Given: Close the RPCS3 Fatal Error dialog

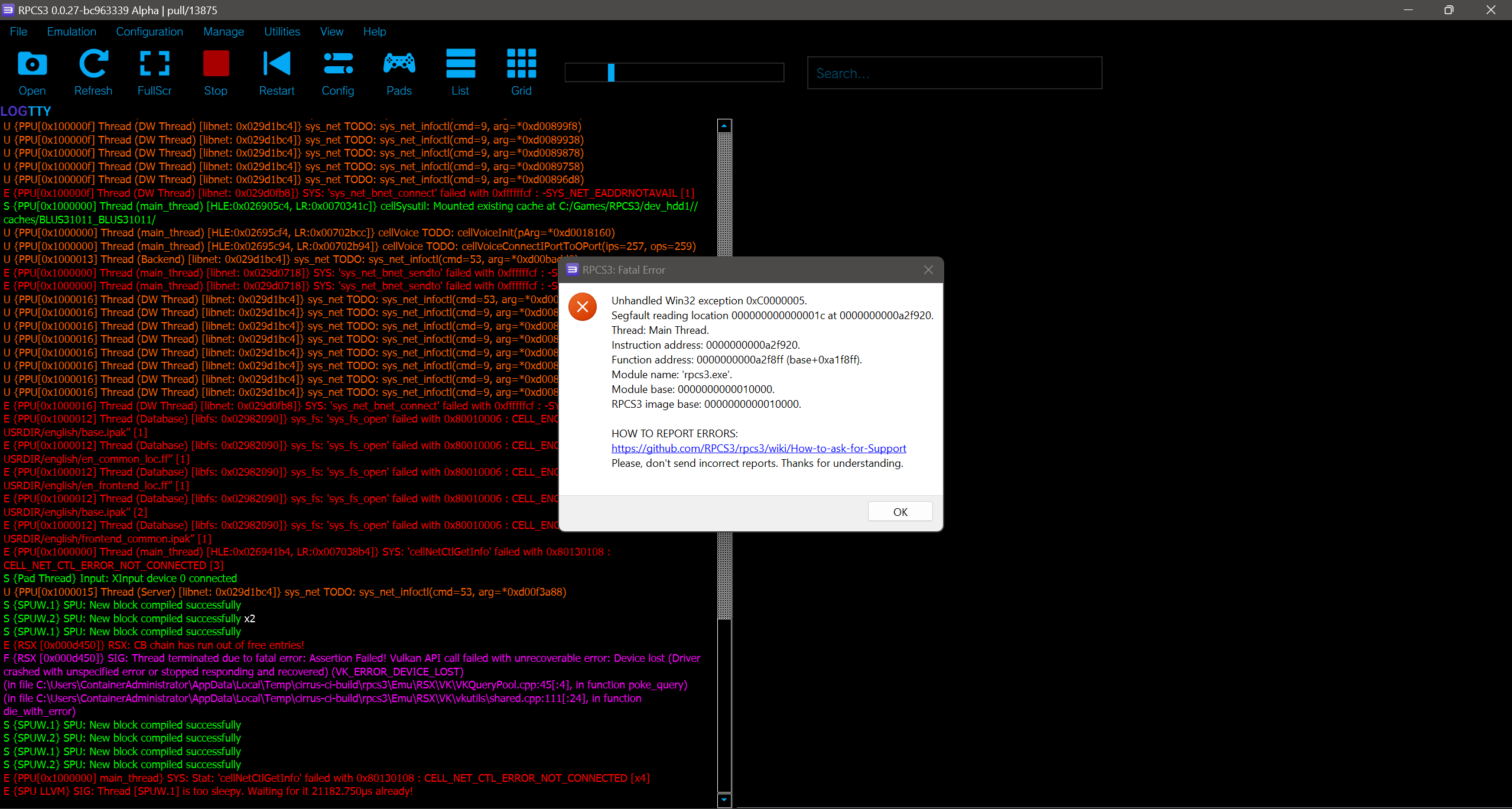Looking at the screenshot, I should click(927, 269).
